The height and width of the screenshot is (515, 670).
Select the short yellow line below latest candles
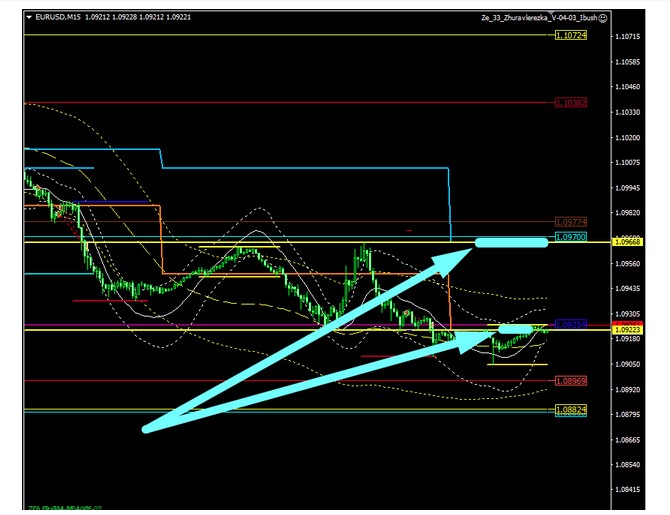[x=517, y=364]
